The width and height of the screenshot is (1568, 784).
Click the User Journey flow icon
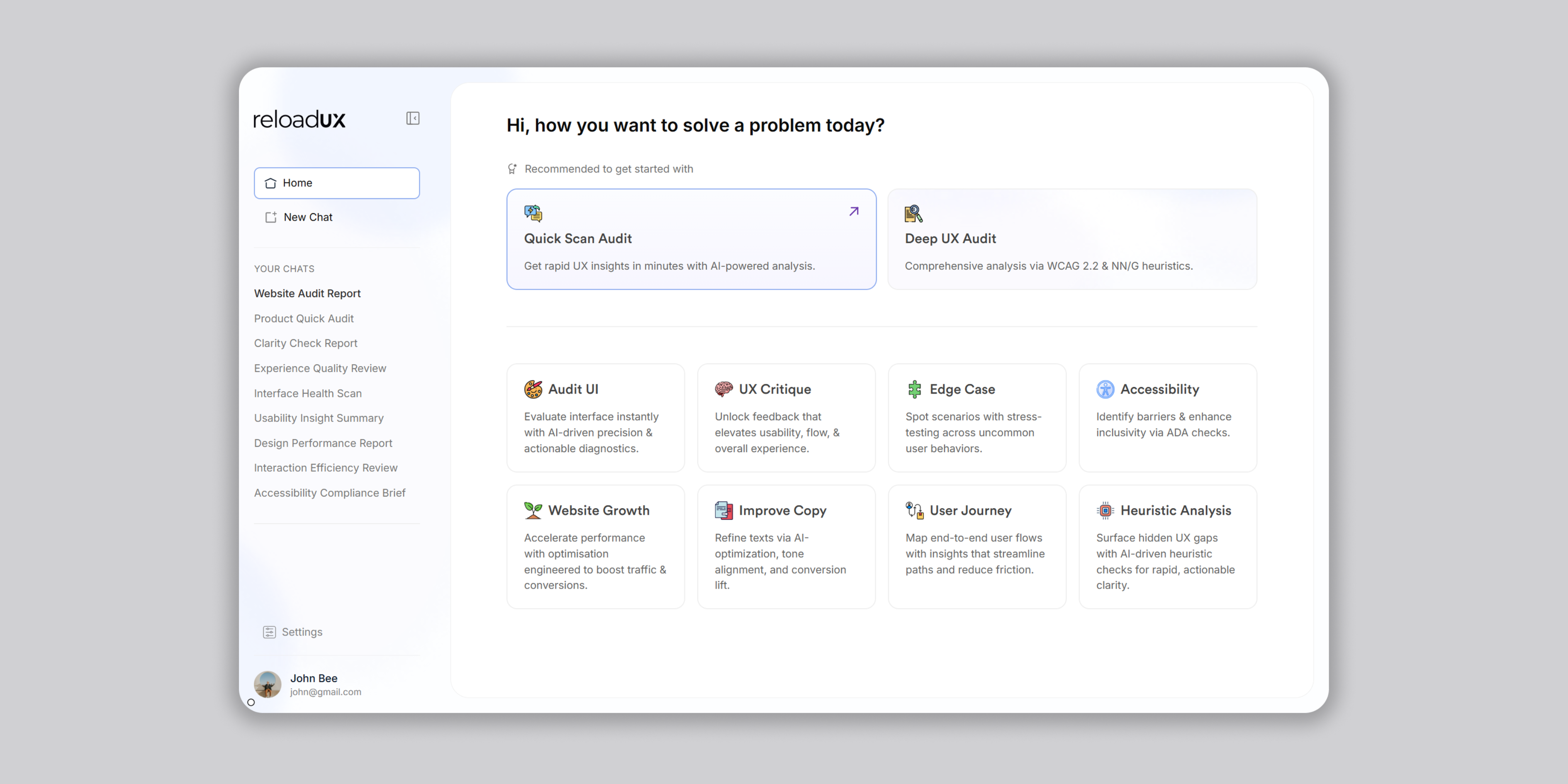point(914,510)
